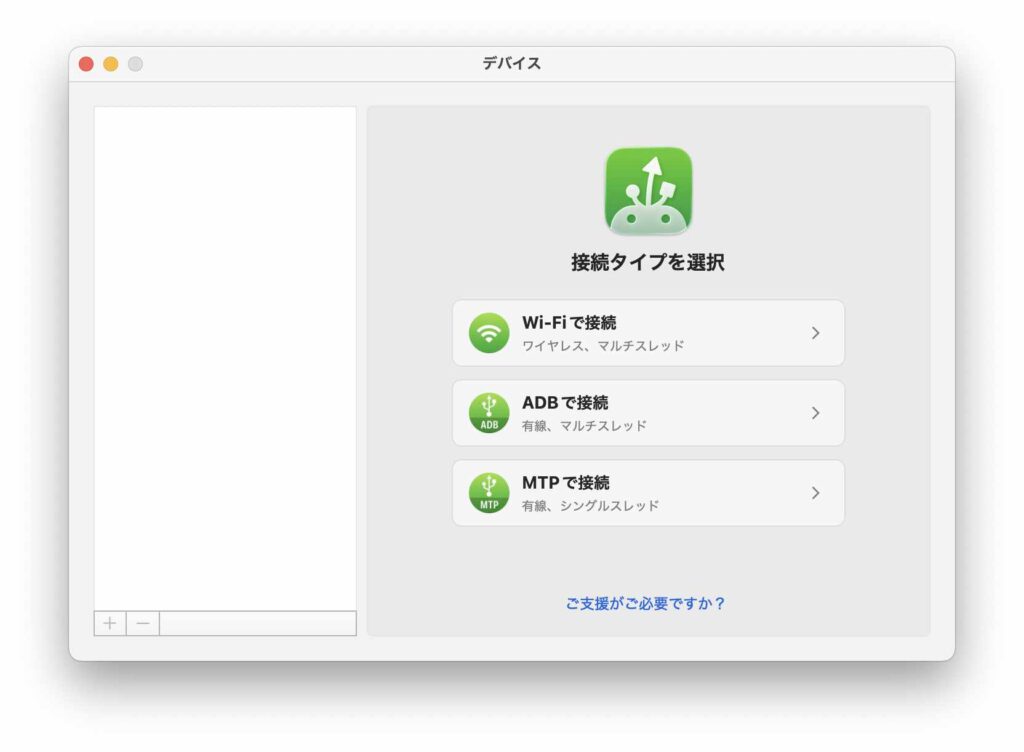Choose the "ADBで接続" label
Screen dimensions: 1024x752
(565, 403)
